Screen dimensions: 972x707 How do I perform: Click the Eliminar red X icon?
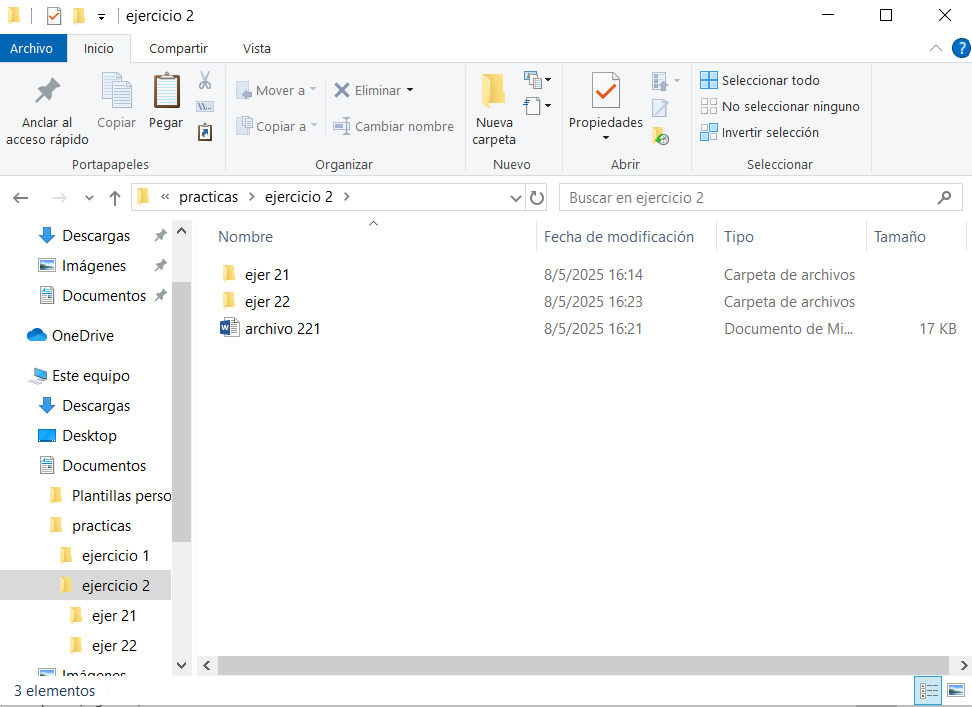coord(342,90)
